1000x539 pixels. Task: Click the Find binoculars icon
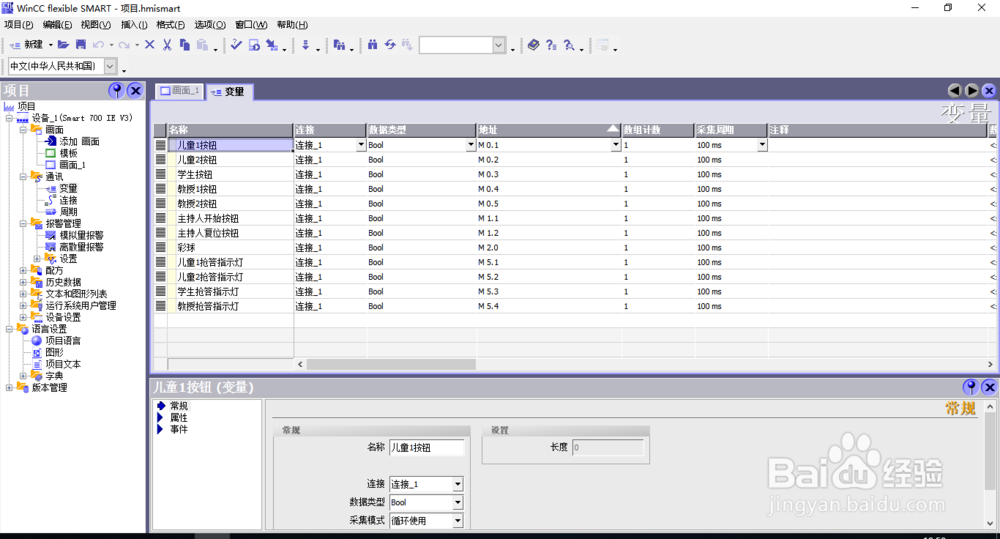[x=372, y=45]
